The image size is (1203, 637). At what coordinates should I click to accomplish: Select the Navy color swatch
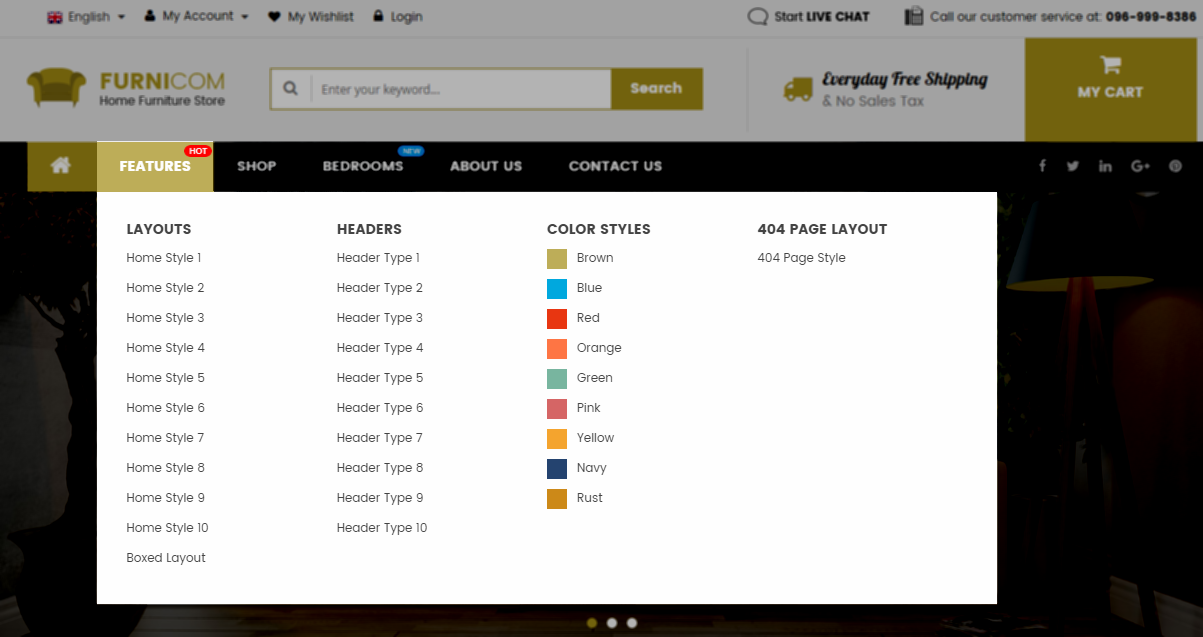coord(557,468)
